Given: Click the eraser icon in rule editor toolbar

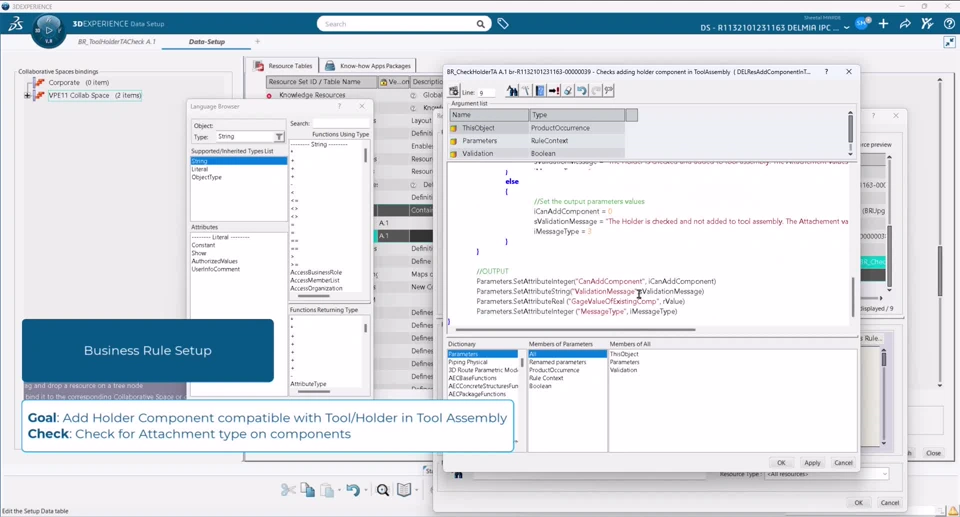Looking at the screenshot, I should pyautogui.click(x=567, y=91).
